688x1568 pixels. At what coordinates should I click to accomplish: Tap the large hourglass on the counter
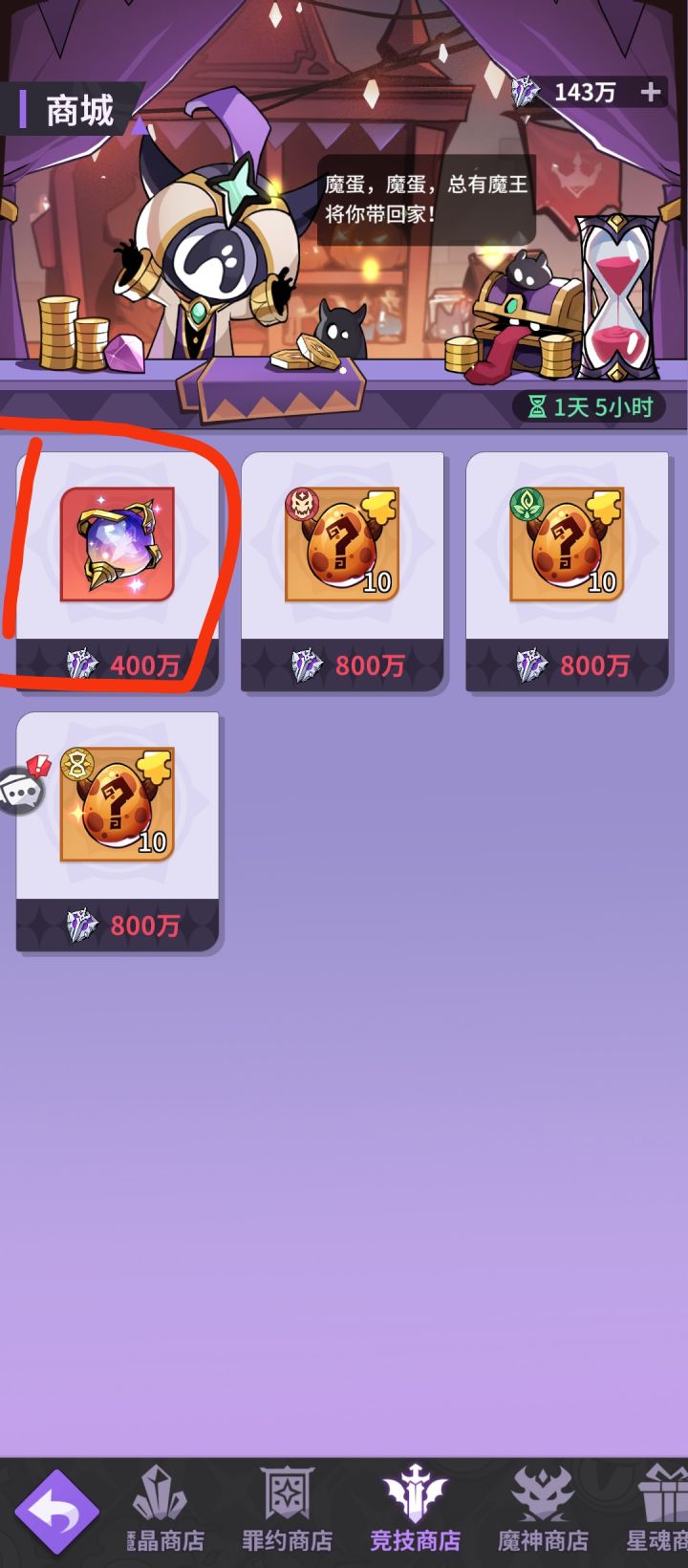[616, 297]
